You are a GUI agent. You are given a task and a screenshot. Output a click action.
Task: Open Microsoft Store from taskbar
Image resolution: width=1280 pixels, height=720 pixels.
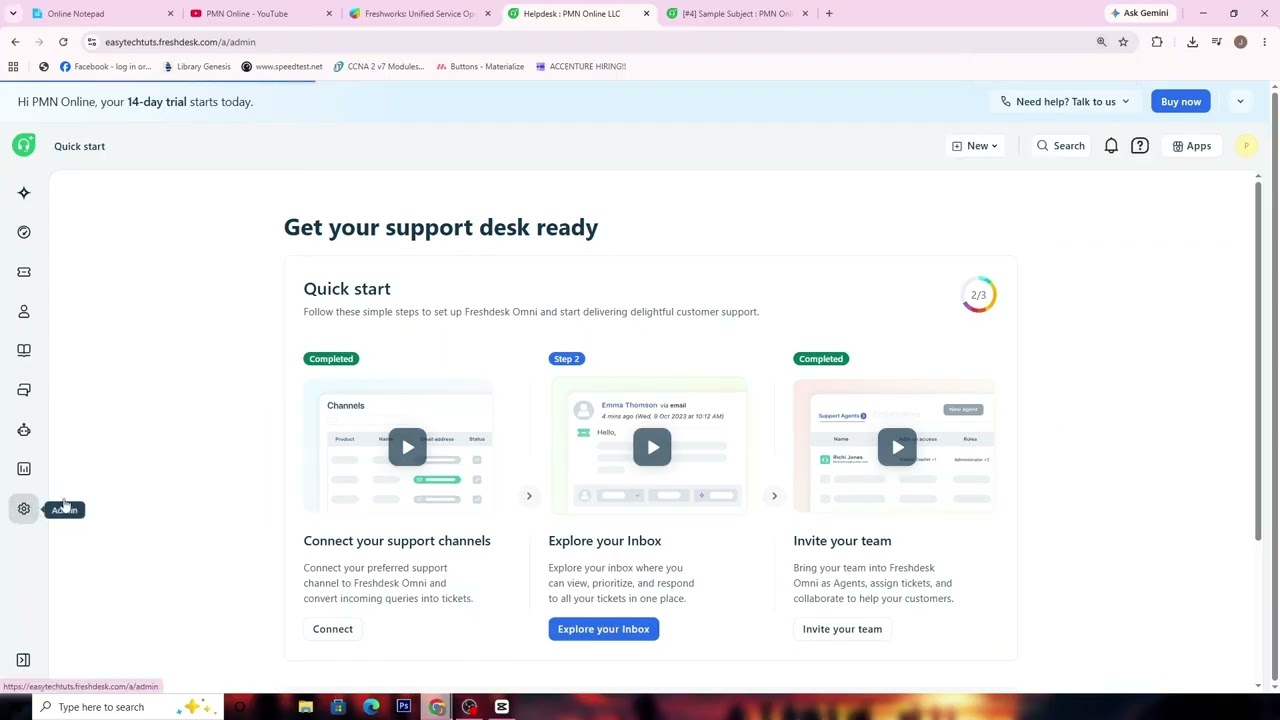pos(338,708)
